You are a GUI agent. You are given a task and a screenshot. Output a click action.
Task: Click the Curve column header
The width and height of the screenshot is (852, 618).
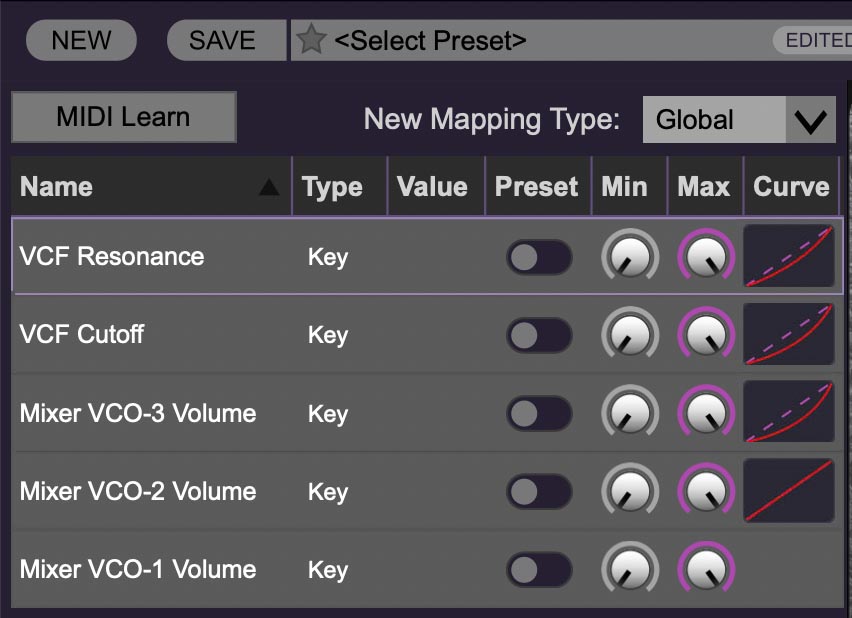(791, 187)
